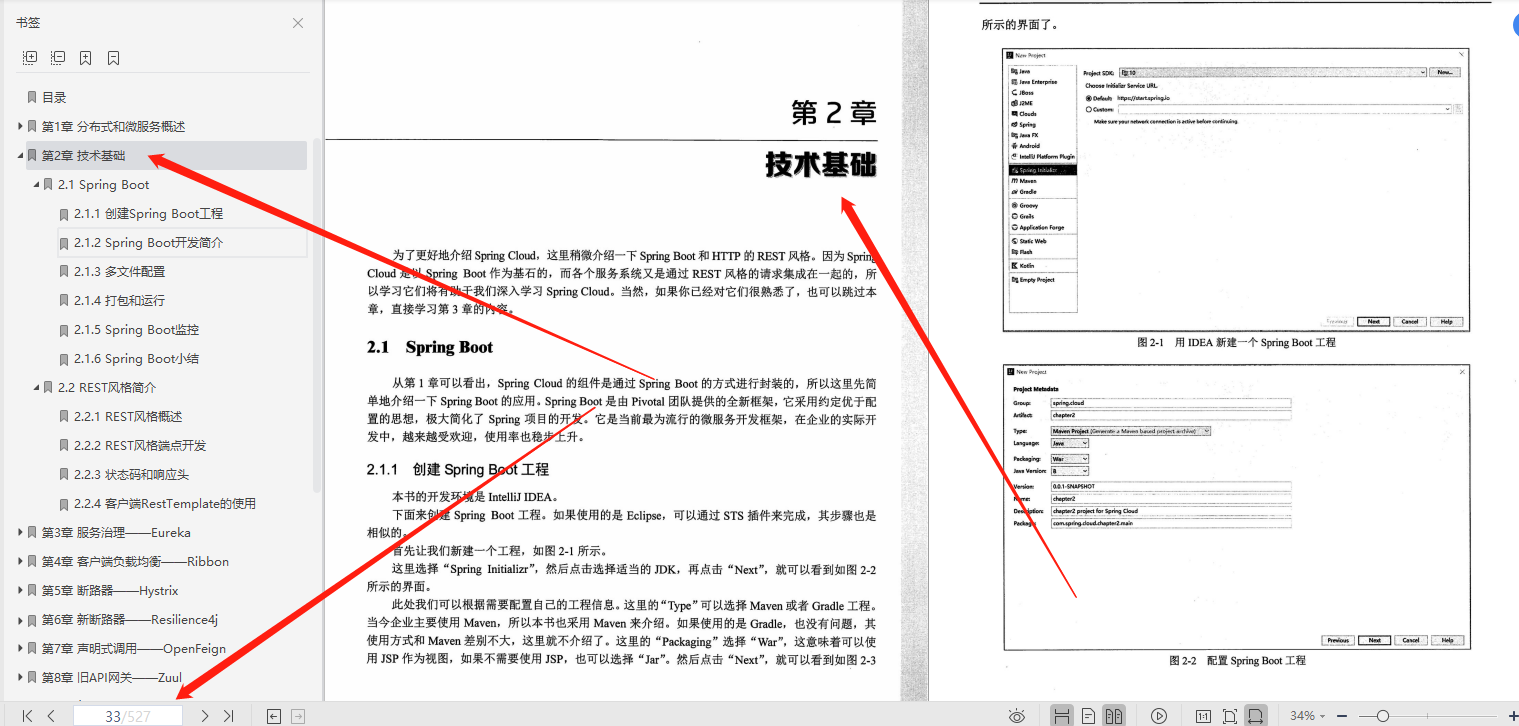Image resolution: width=1519 pixels, height=726 pixels.
Task: Open bookmark 2.2.4 客户端RestTemplate的使用
Action: pyautogui.click(x=165, y=503)
